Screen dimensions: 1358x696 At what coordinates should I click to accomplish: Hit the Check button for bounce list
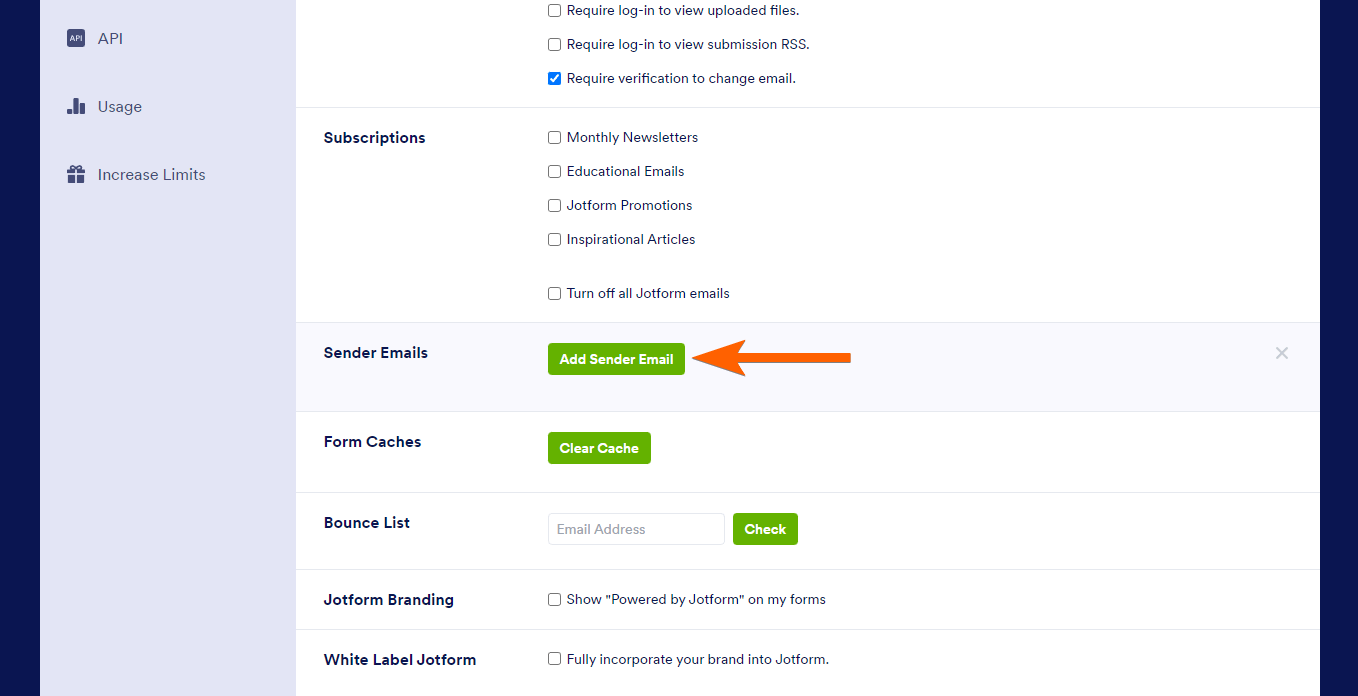pos(765,529)
